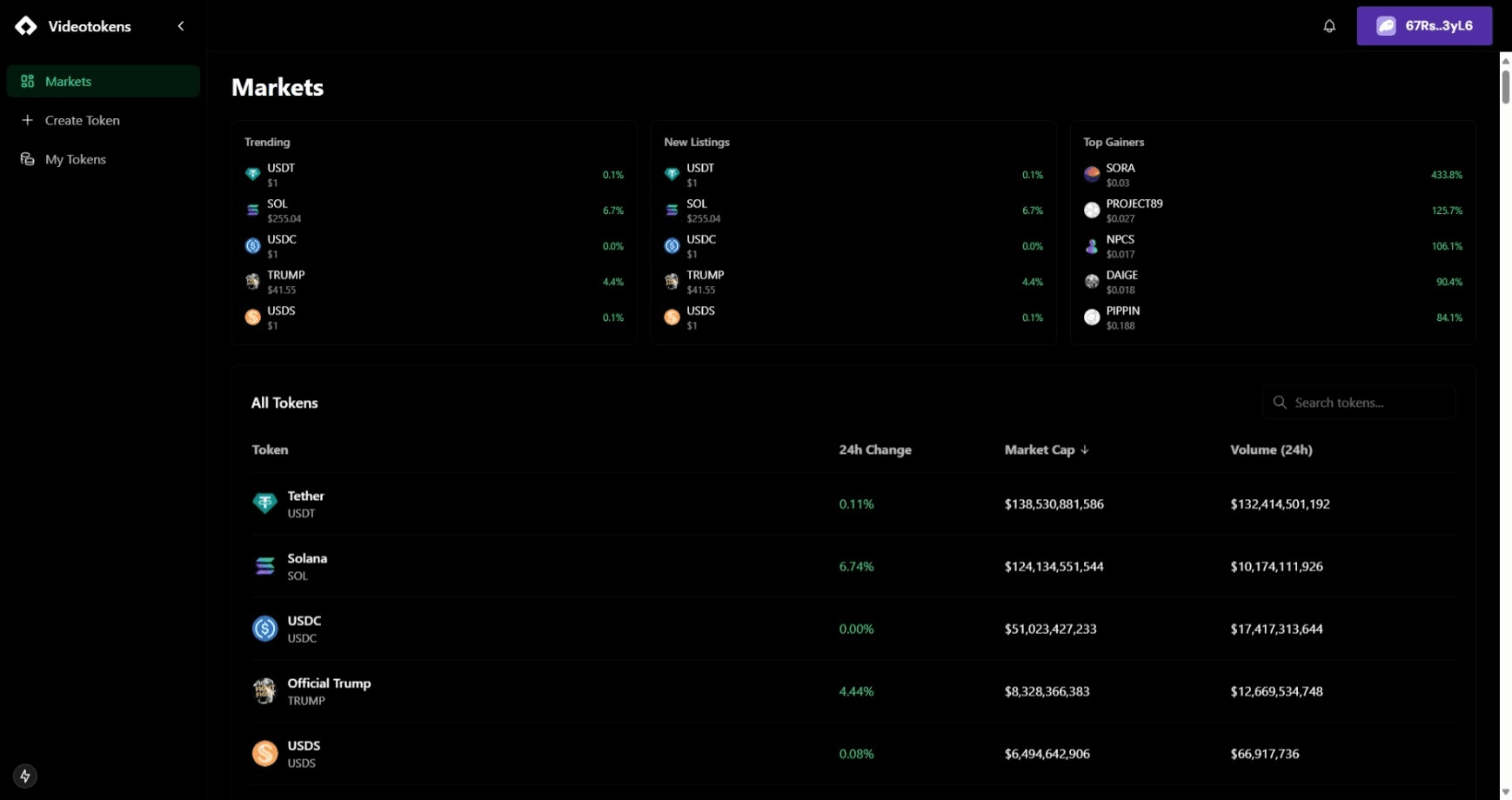Click USDT icon in Trending
Image resolution: width=1512 pixels, height=800 pixels.
252,175
